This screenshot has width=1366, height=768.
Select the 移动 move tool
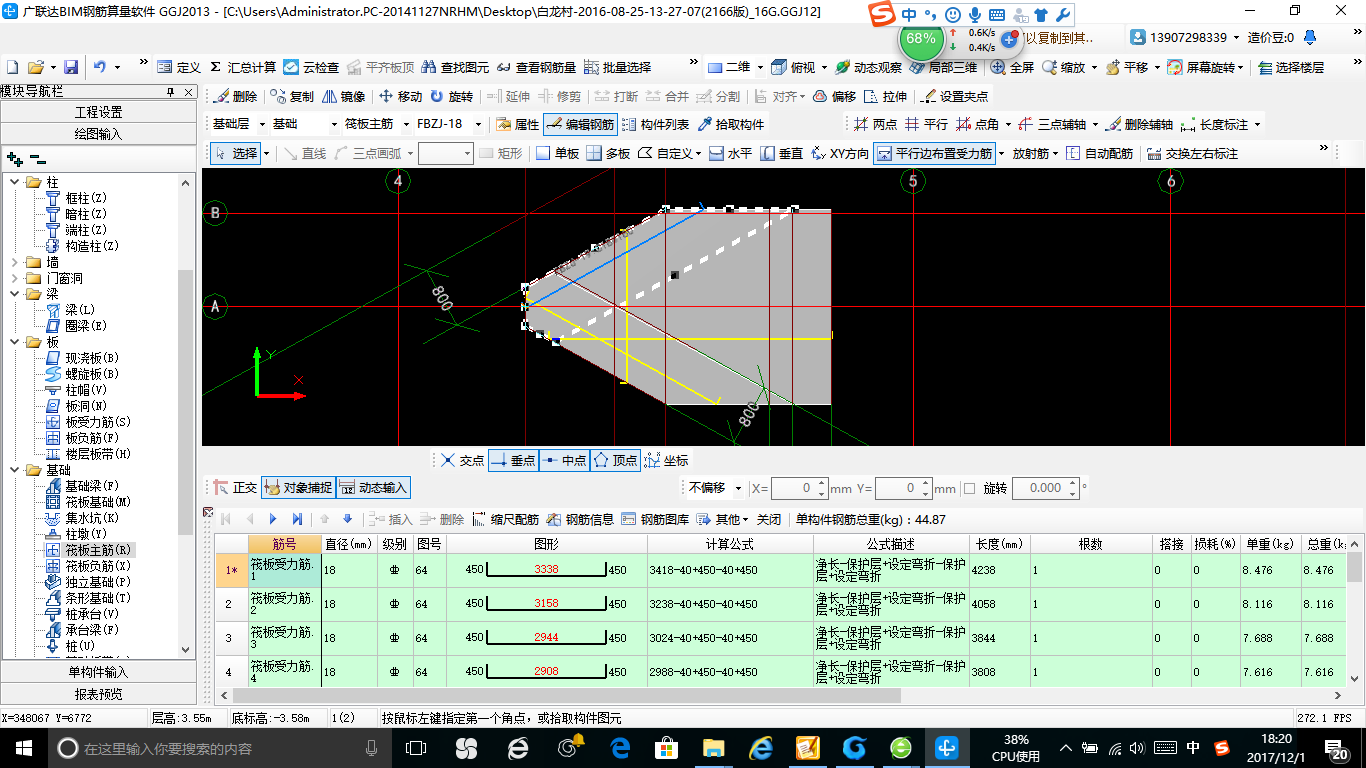pyautogui.click(x=400, y=97)
